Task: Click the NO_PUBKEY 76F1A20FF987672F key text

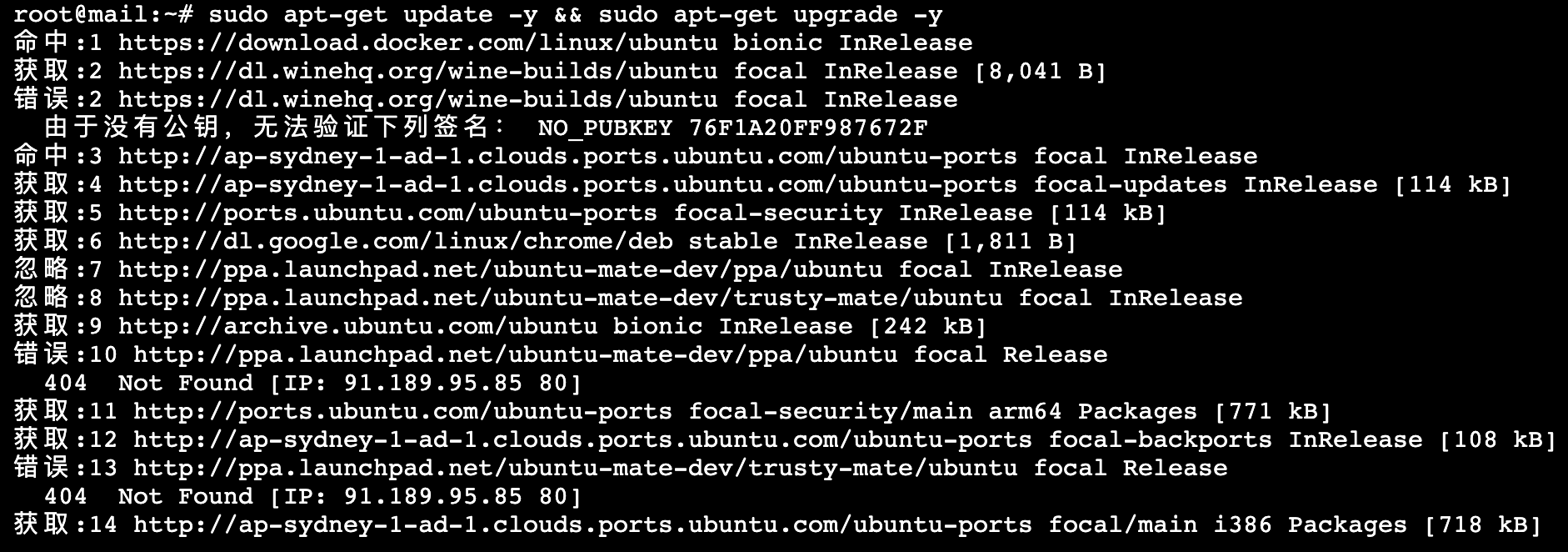Action: point(732,128)
